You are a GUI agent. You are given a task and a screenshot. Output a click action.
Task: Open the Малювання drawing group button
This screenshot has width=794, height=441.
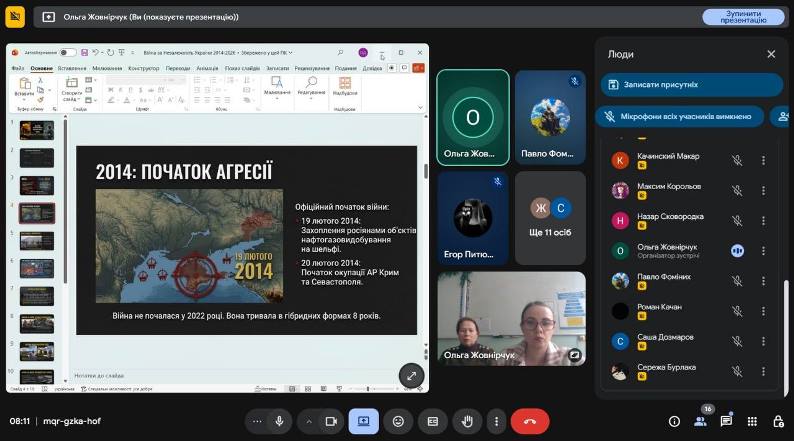tap(277, 85)
